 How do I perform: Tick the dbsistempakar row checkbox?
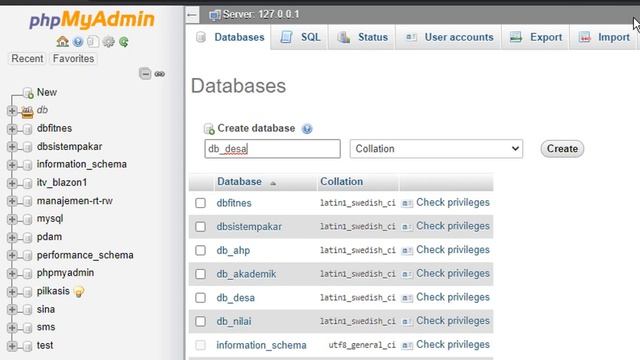200,227
